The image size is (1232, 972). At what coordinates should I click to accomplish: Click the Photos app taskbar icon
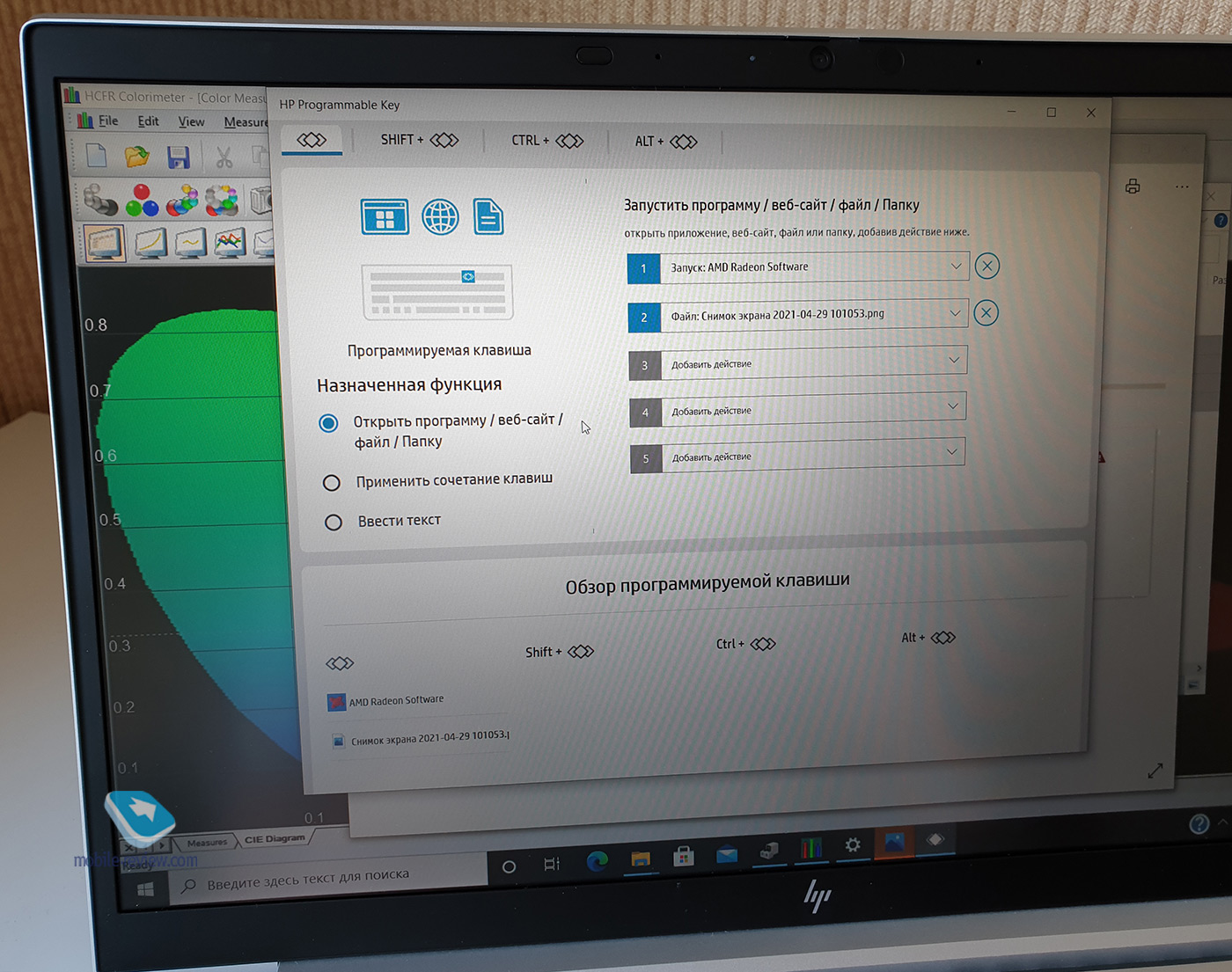point(894,843)
